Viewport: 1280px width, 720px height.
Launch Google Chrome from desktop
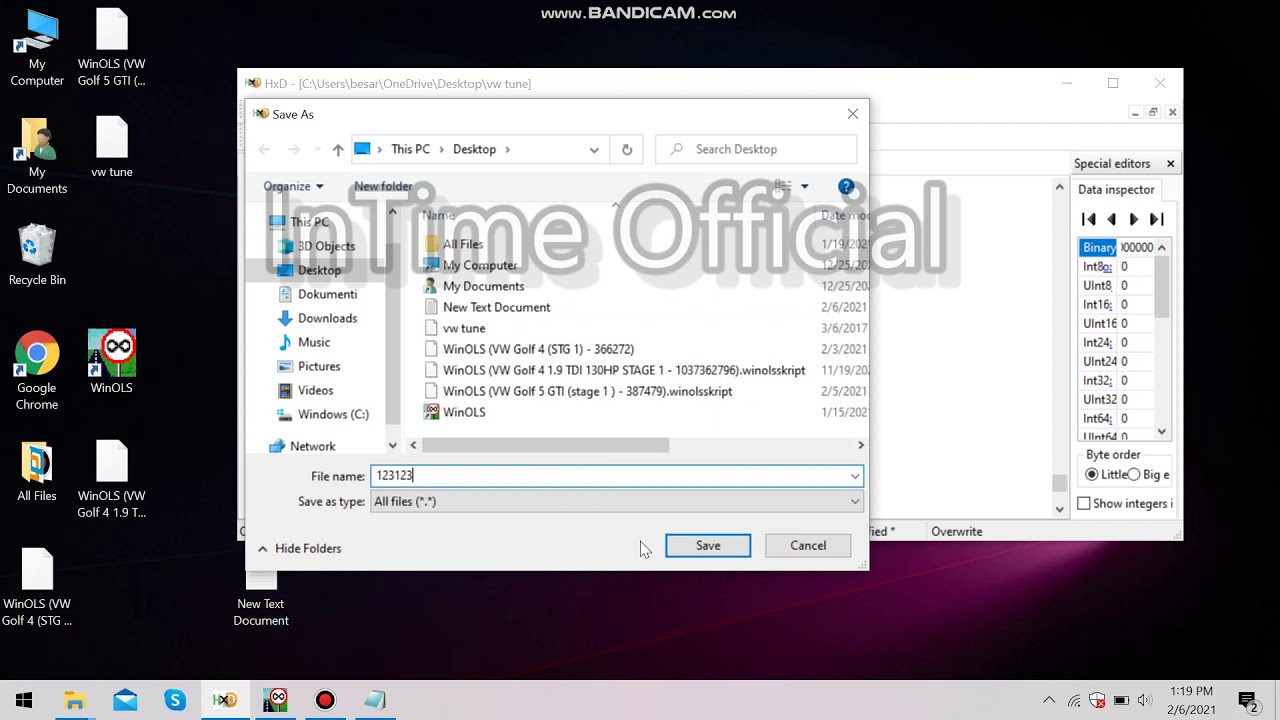(x=37, y=371)
